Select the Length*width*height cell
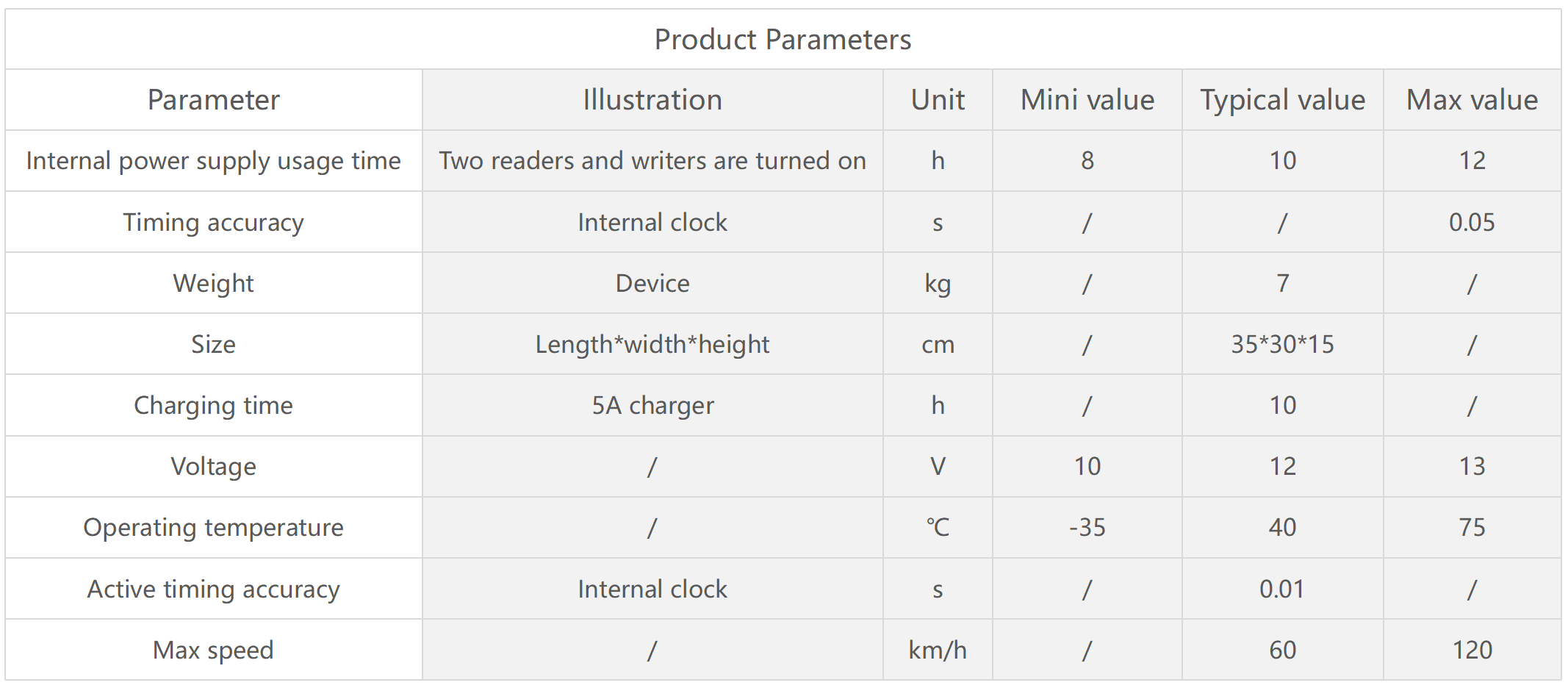This screenshot has height=688, width=1568. [x=652, y=344]
